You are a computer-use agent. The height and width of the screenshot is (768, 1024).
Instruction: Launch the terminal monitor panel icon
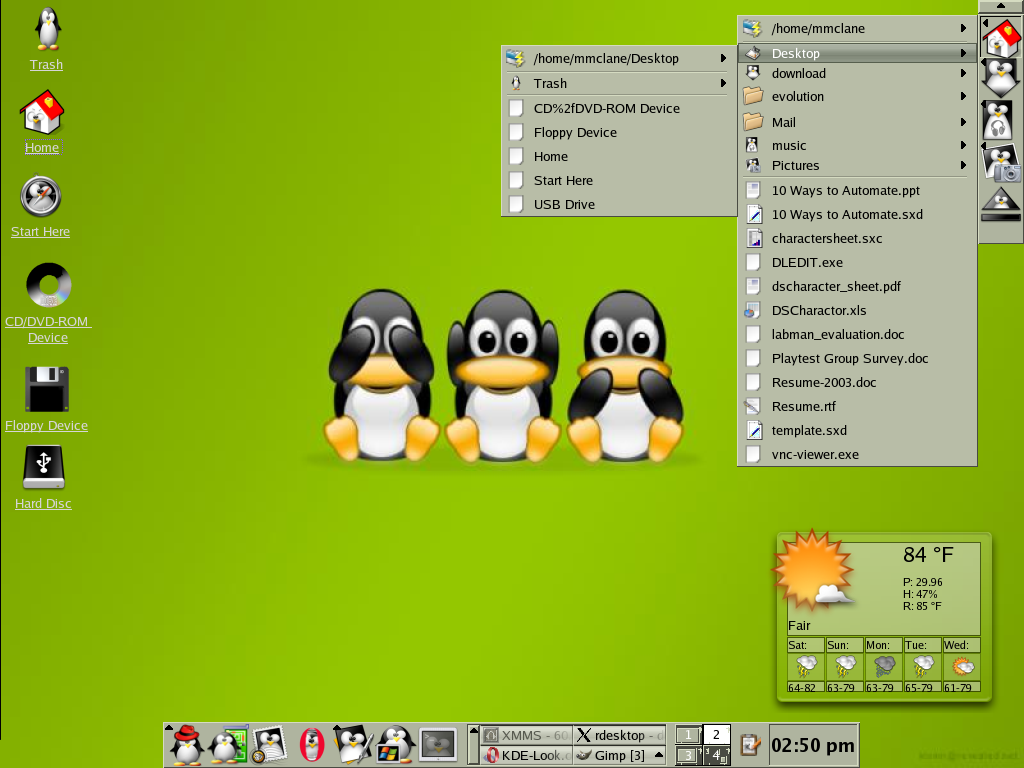coord(438,744)
